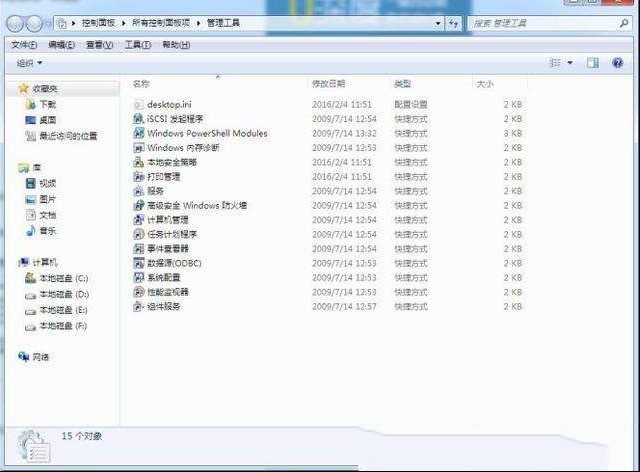Viewport: 640px width, 472px height.
Task: Click the 控制面板 breadcrumb
Action: click(98, 23)
